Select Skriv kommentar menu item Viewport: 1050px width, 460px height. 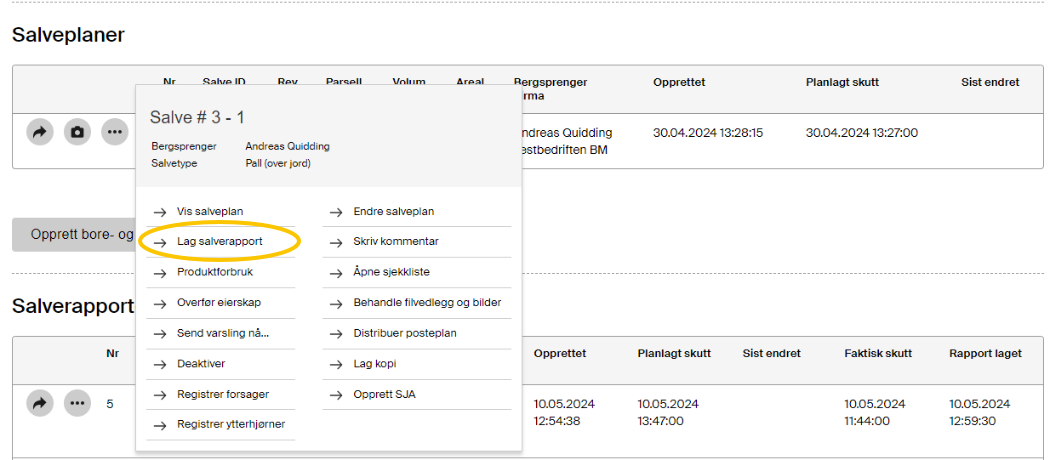coord(396,241)
